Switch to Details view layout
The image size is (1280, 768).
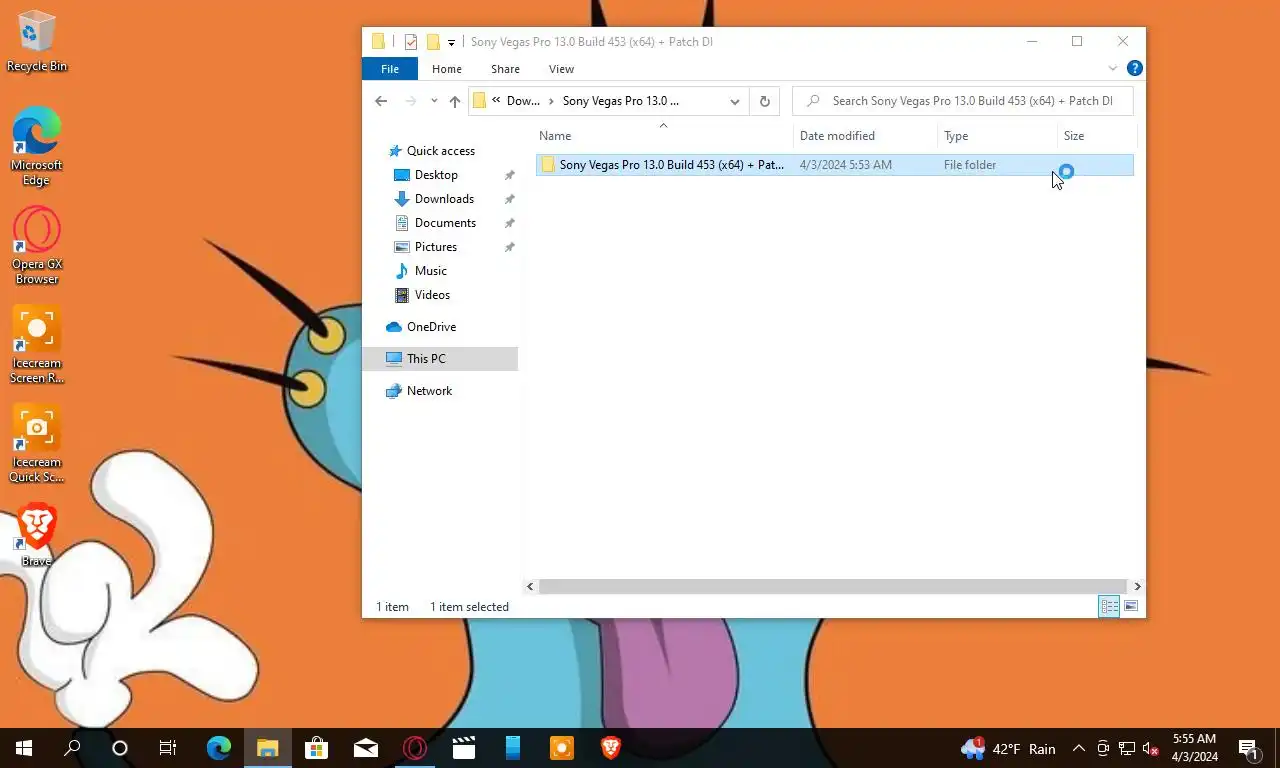(x=1109, y=606)
